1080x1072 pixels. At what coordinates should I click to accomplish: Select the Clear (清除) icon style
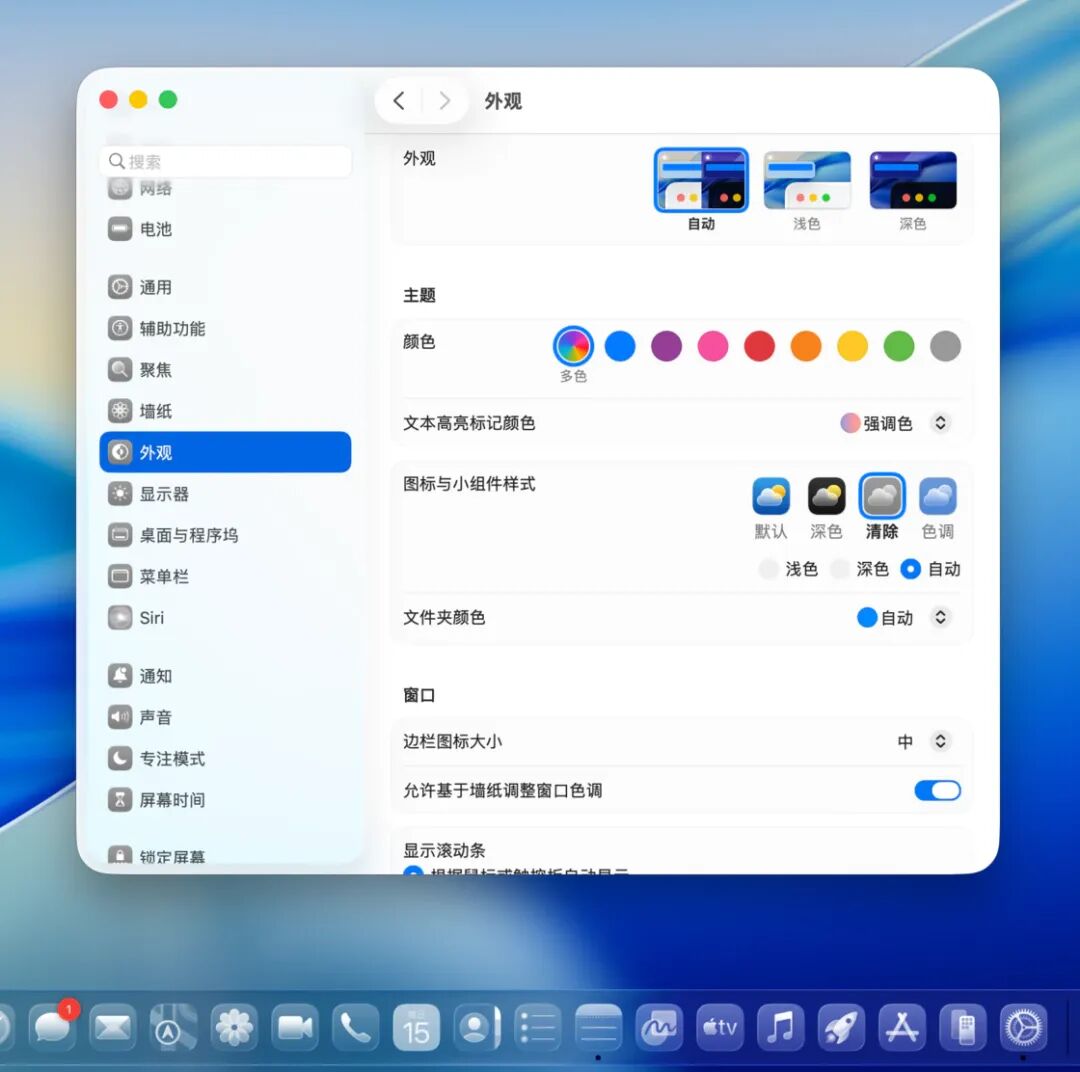882,496
